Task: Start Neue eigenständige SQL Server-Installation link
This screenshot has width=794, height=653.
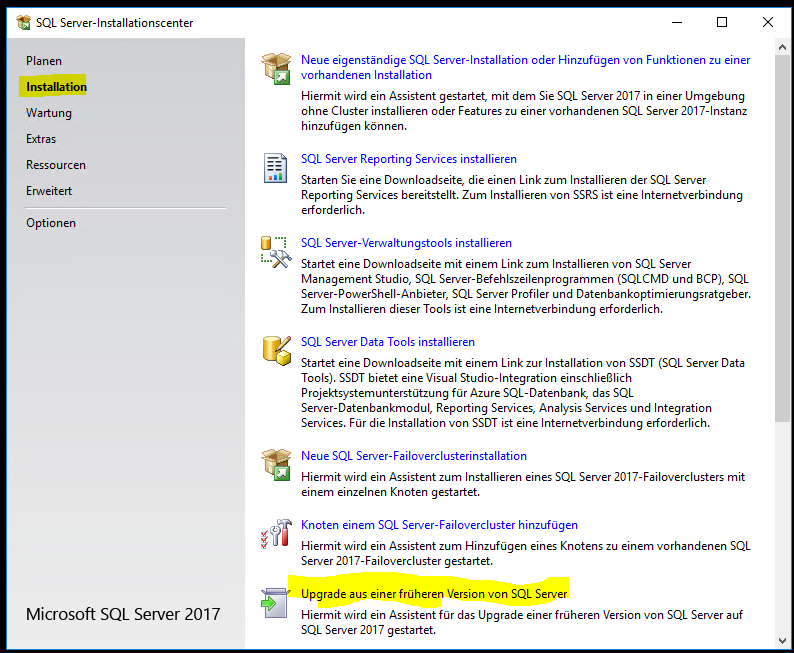Action: click(x=525, y=67)
